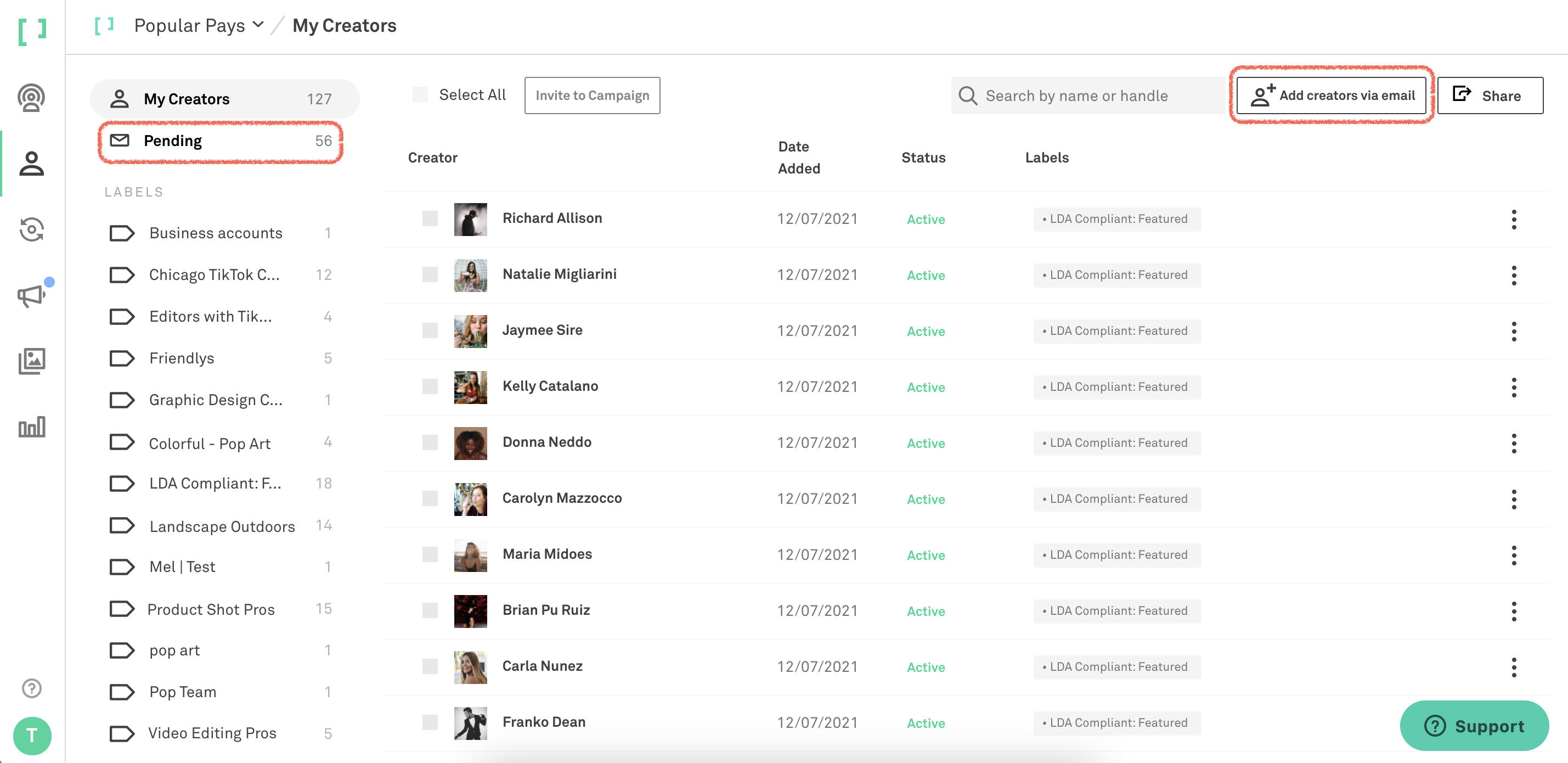The height and width of the screenshot is (763, 1568).
Task: Open the creator discovery icon in sidebar
Action: point(31,97)
